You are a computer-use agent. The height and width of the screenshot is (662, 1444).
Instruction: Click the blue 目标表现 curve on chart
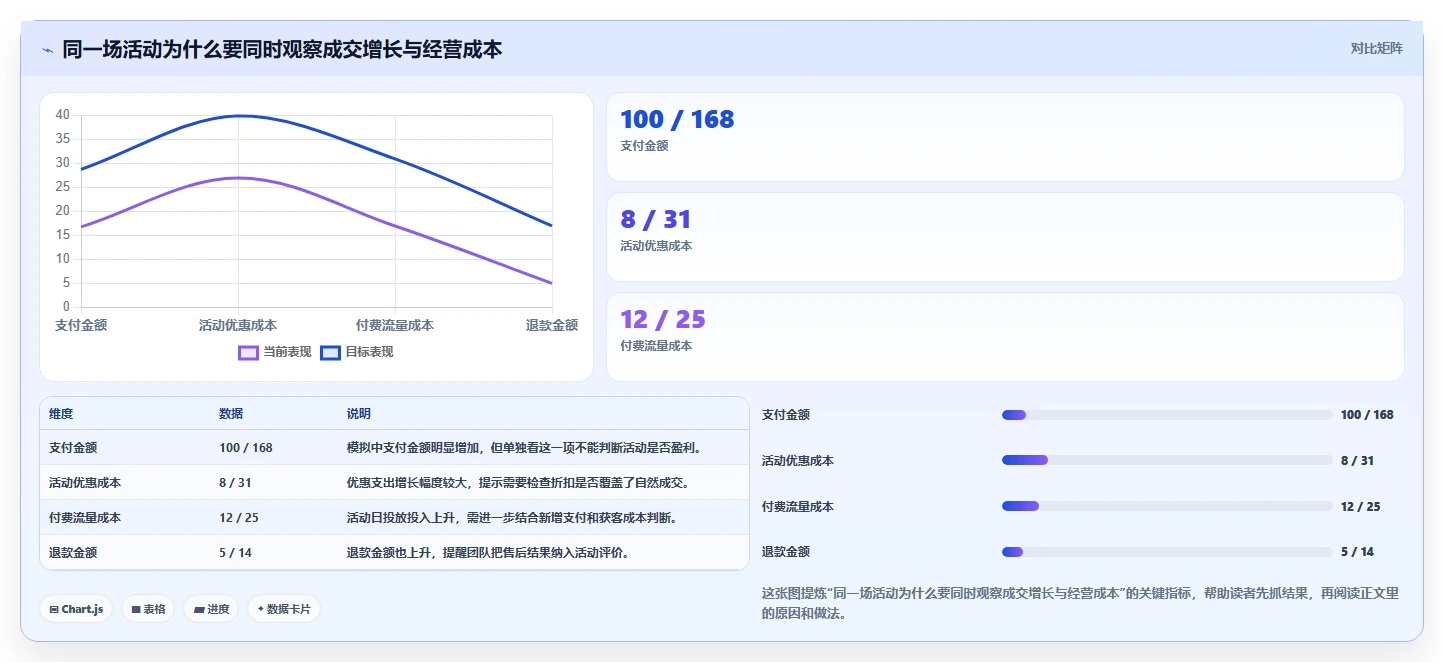pyautogui.click(x=238, y=116)
